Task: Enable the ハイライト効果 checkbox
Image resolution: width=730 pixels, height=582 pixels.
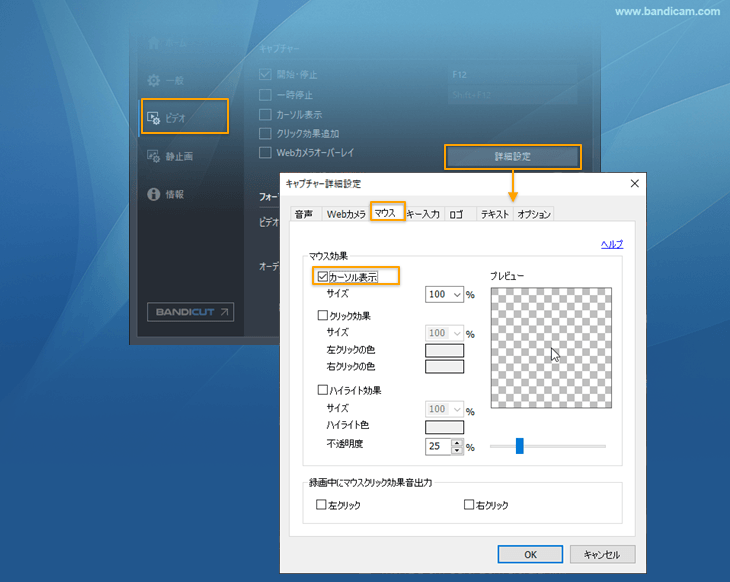Action: click(323, 390)
